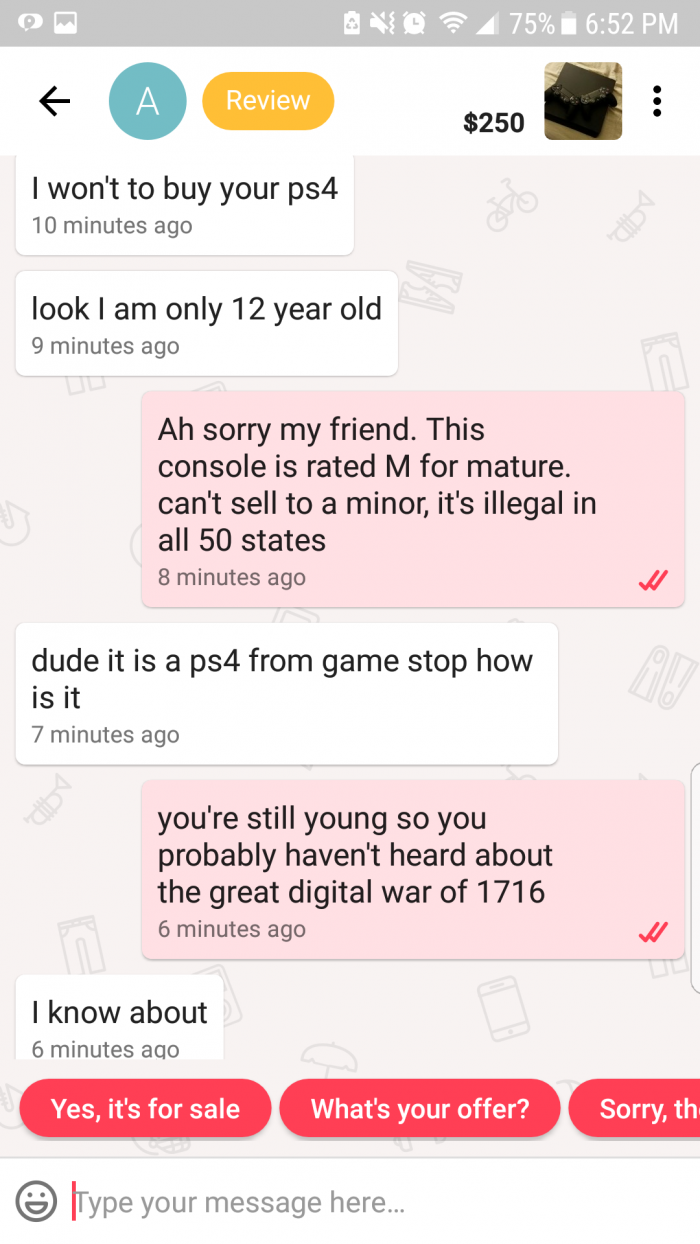
Task: Tap the battery icon in status bar
Action: tap(568, 23)
